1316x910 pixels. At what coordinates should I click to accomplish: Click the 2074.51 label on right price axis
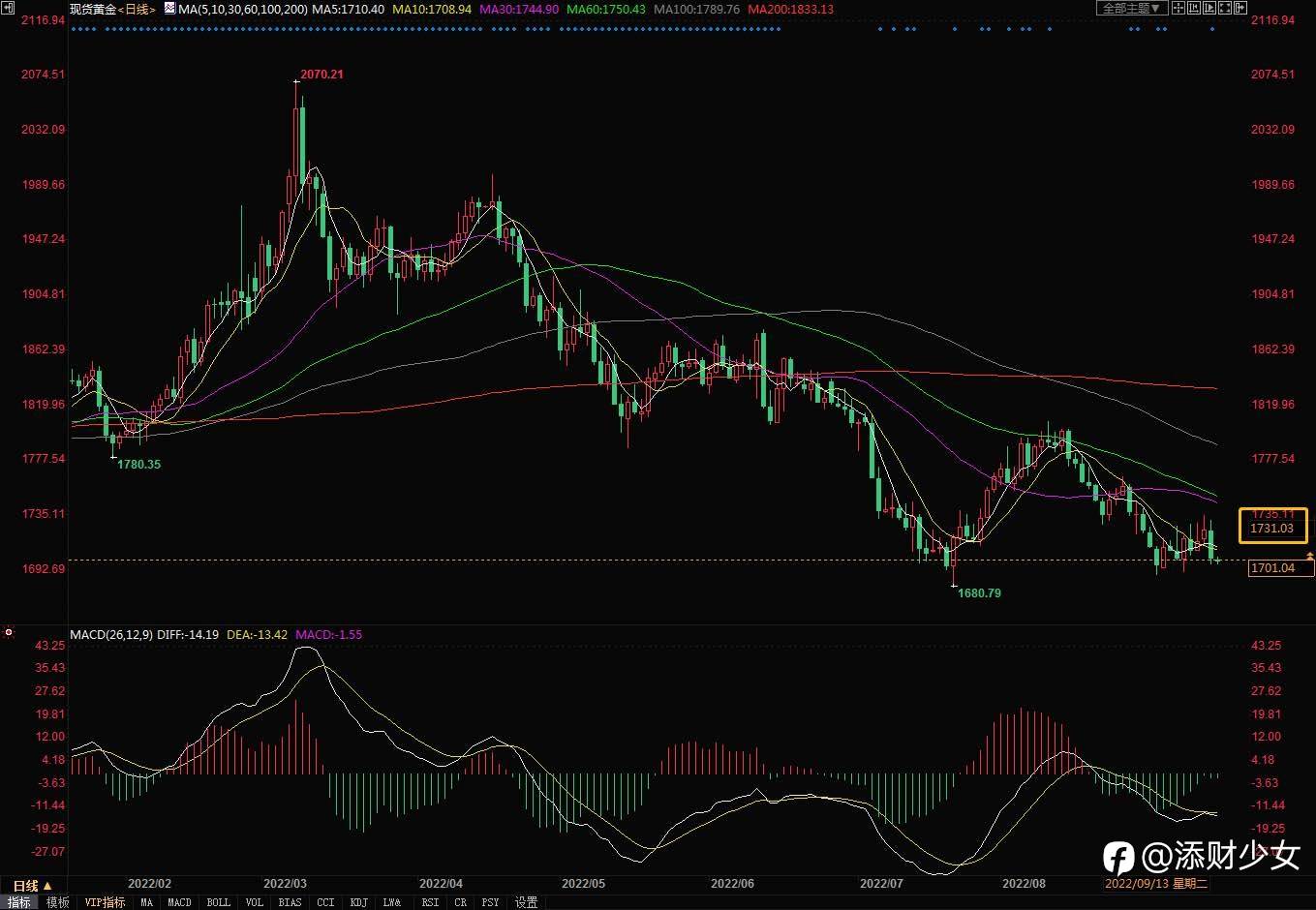[1272, 75]
